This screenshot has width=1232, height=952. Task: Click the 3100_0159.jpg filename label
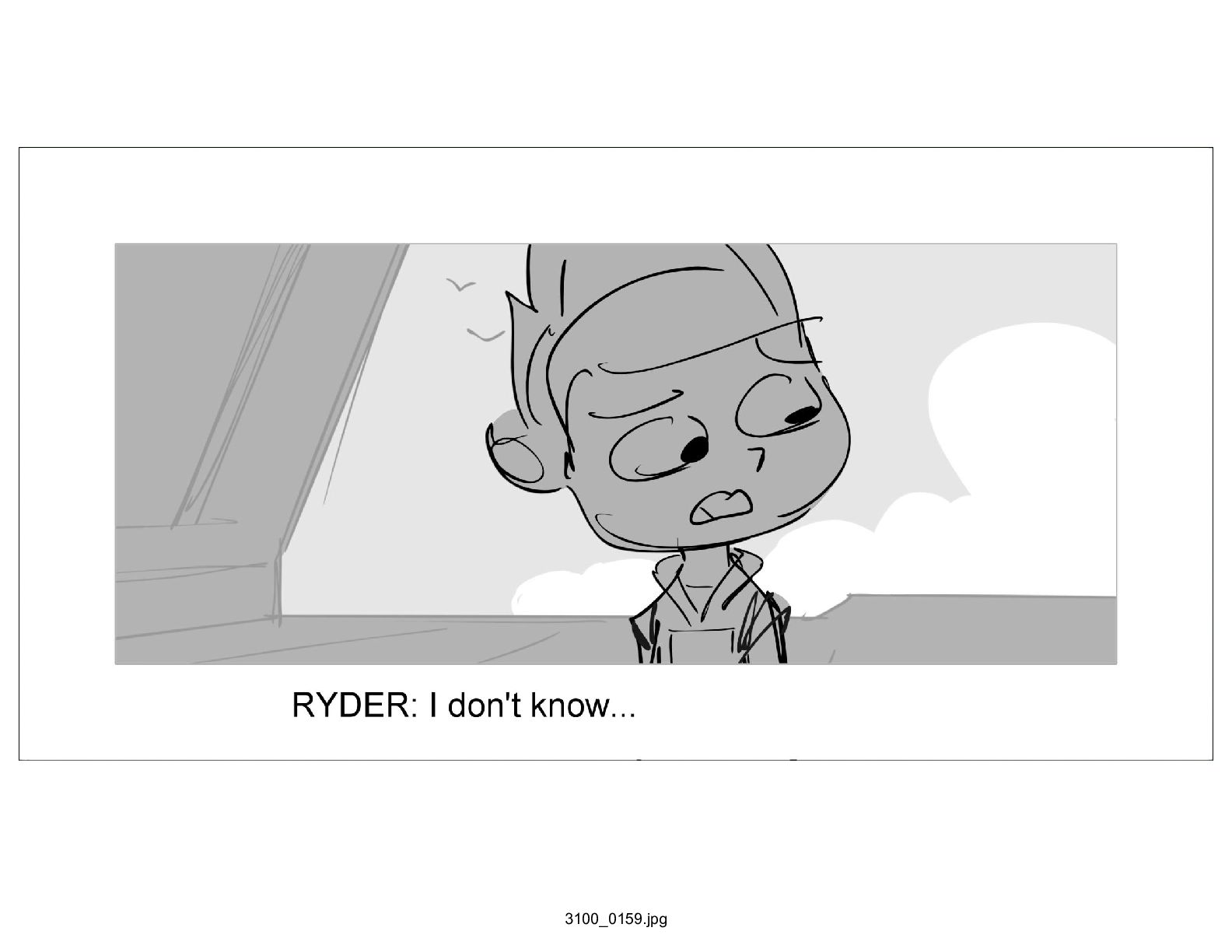point(615,919)
